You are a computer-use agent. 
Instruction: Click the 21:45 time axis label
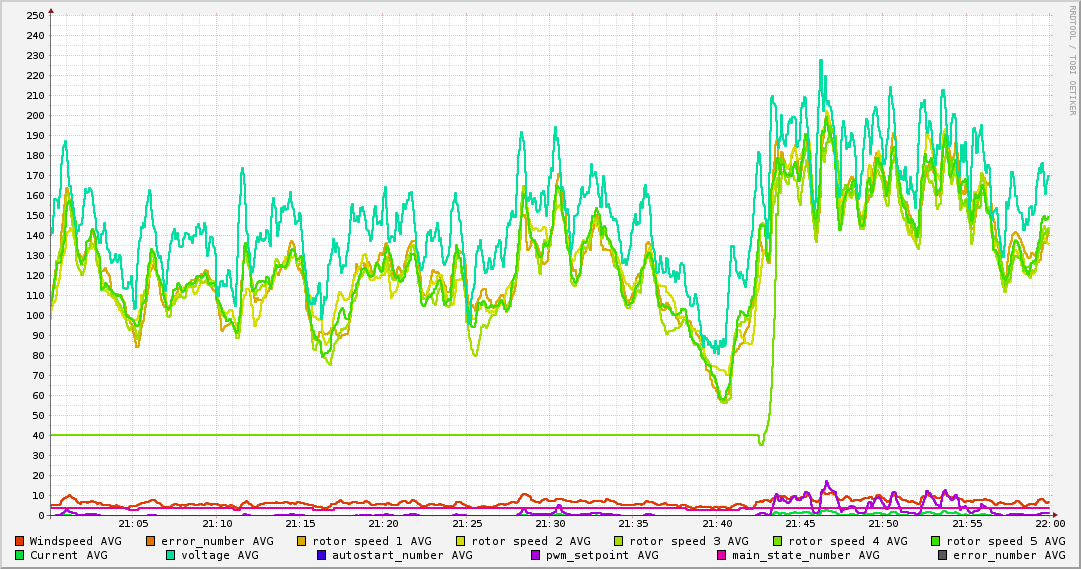800,524
